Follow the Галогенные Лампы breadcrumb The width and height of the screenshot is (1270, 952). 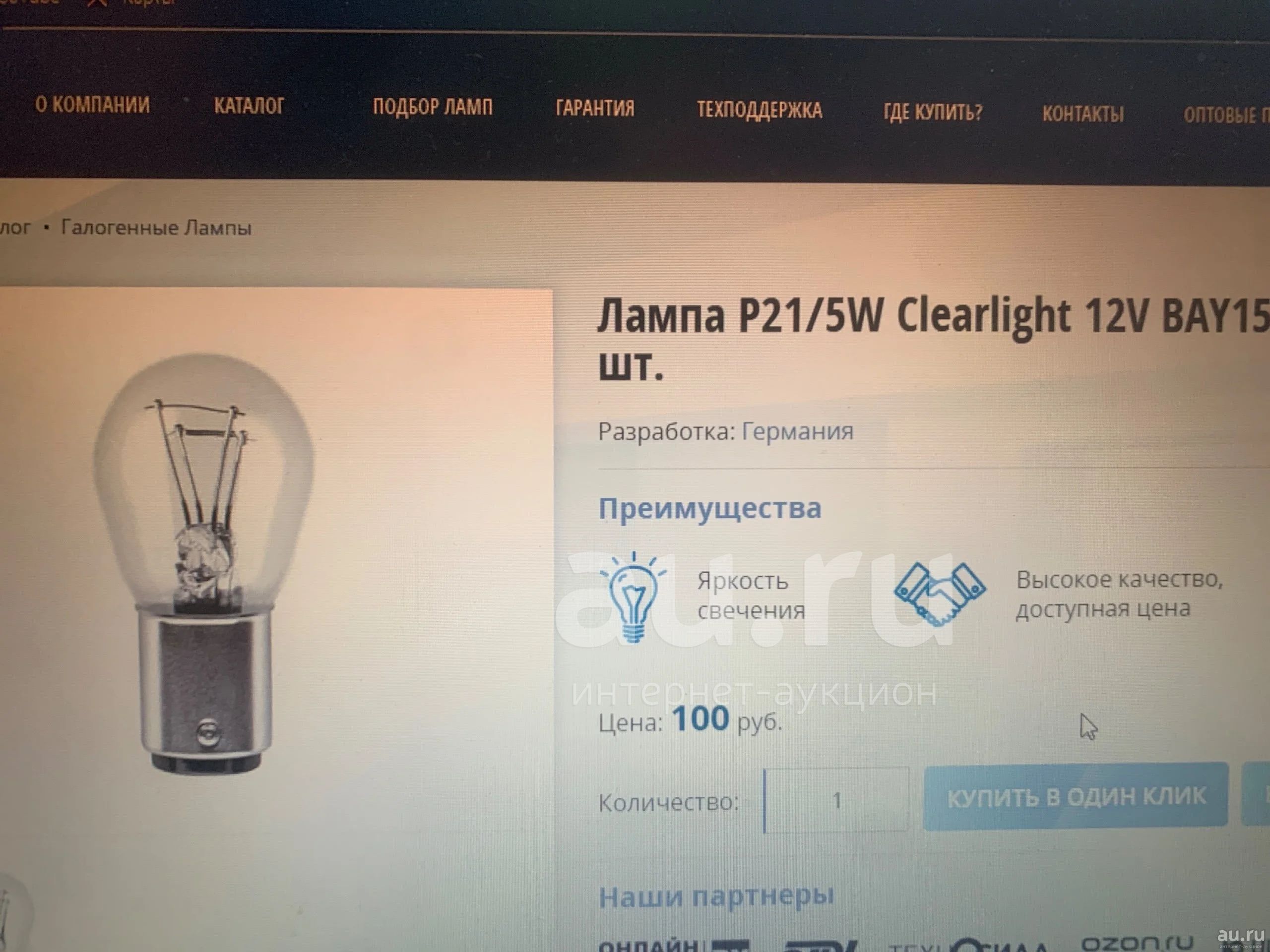[156, 228]
